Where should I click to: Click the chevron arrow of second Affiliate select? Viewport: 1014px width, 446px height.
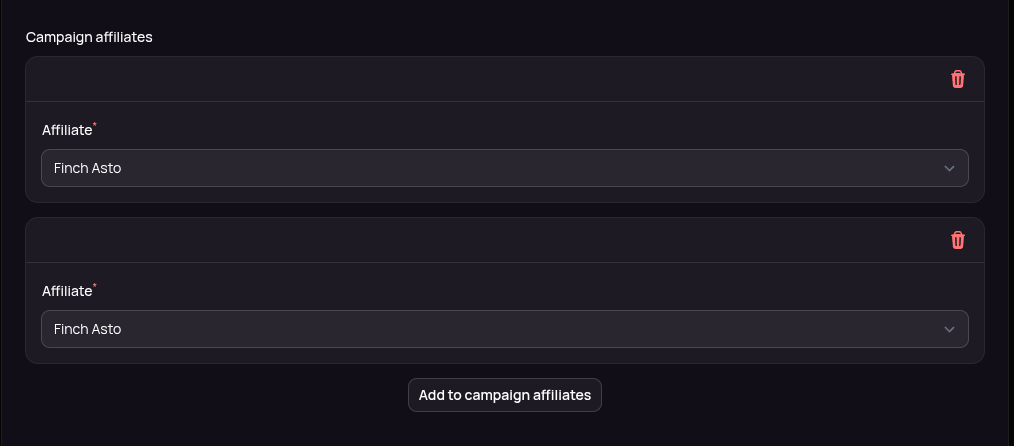949,329
